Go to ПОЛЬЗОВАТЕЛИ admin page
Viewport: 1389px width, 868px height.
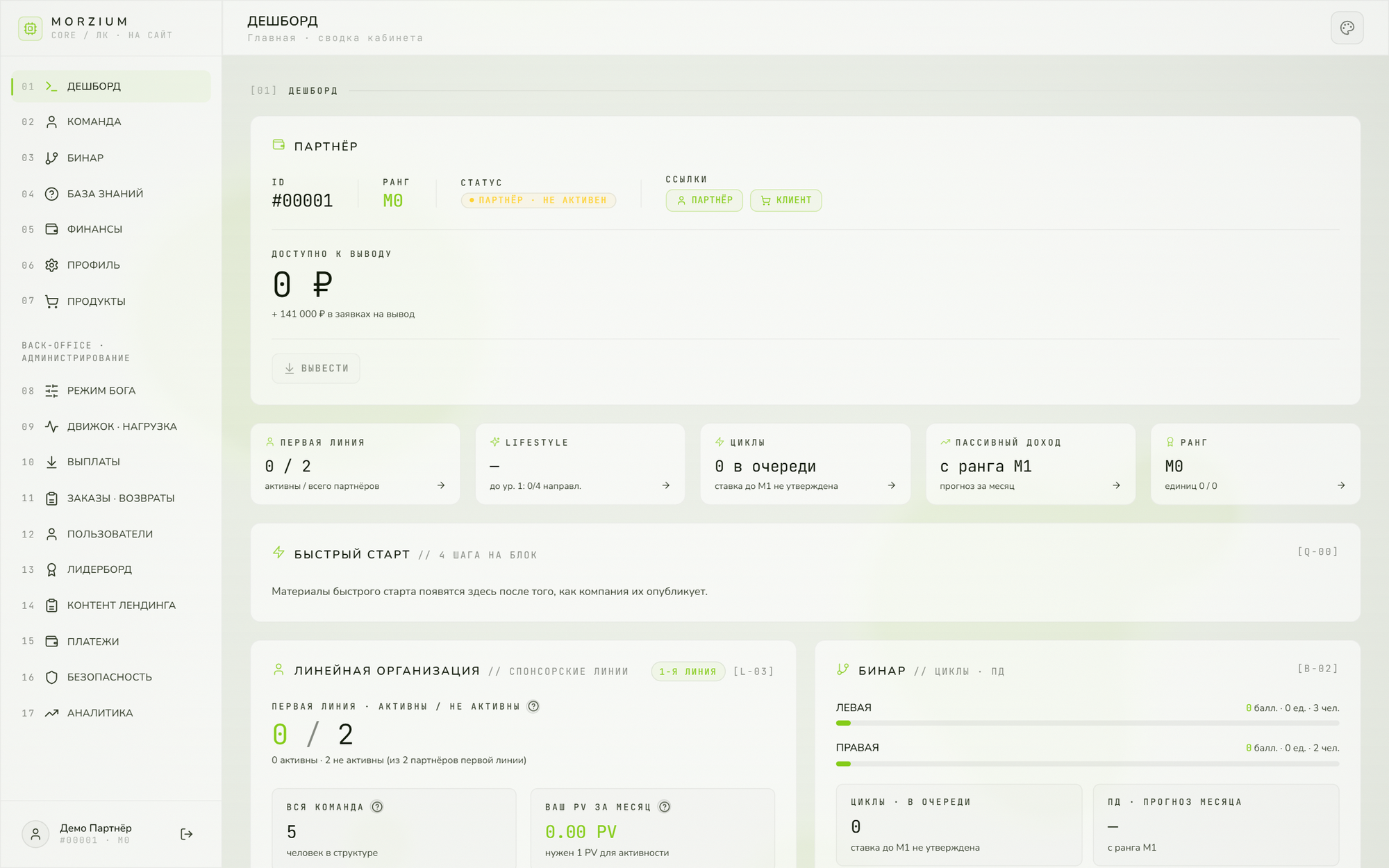pos(111,534)
